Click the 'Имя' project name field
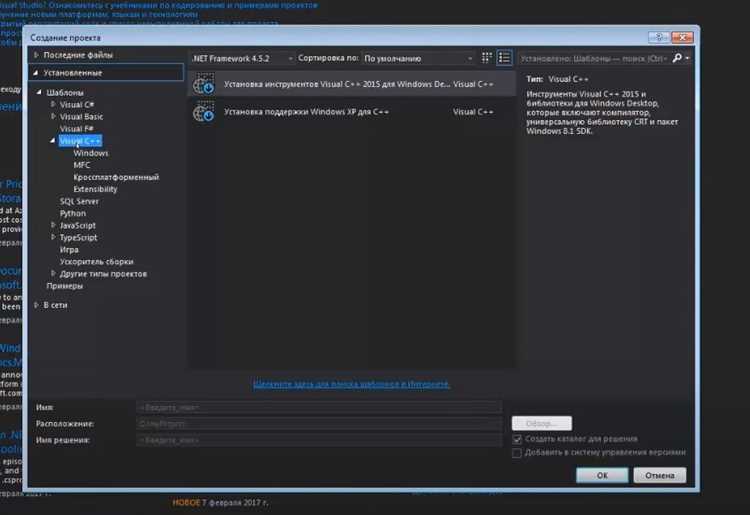 click(319, 407)
